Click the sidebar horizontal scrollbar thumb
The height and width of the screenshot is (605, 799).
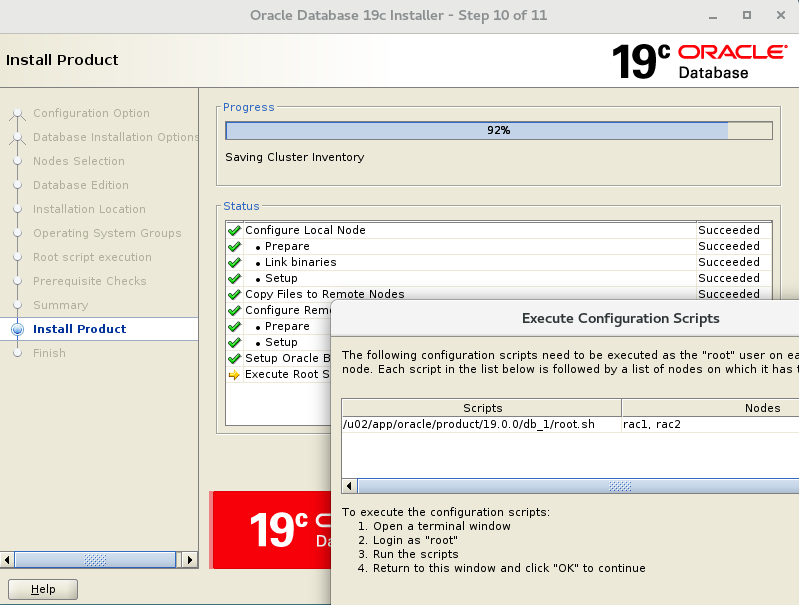click(x=95, y=560)
